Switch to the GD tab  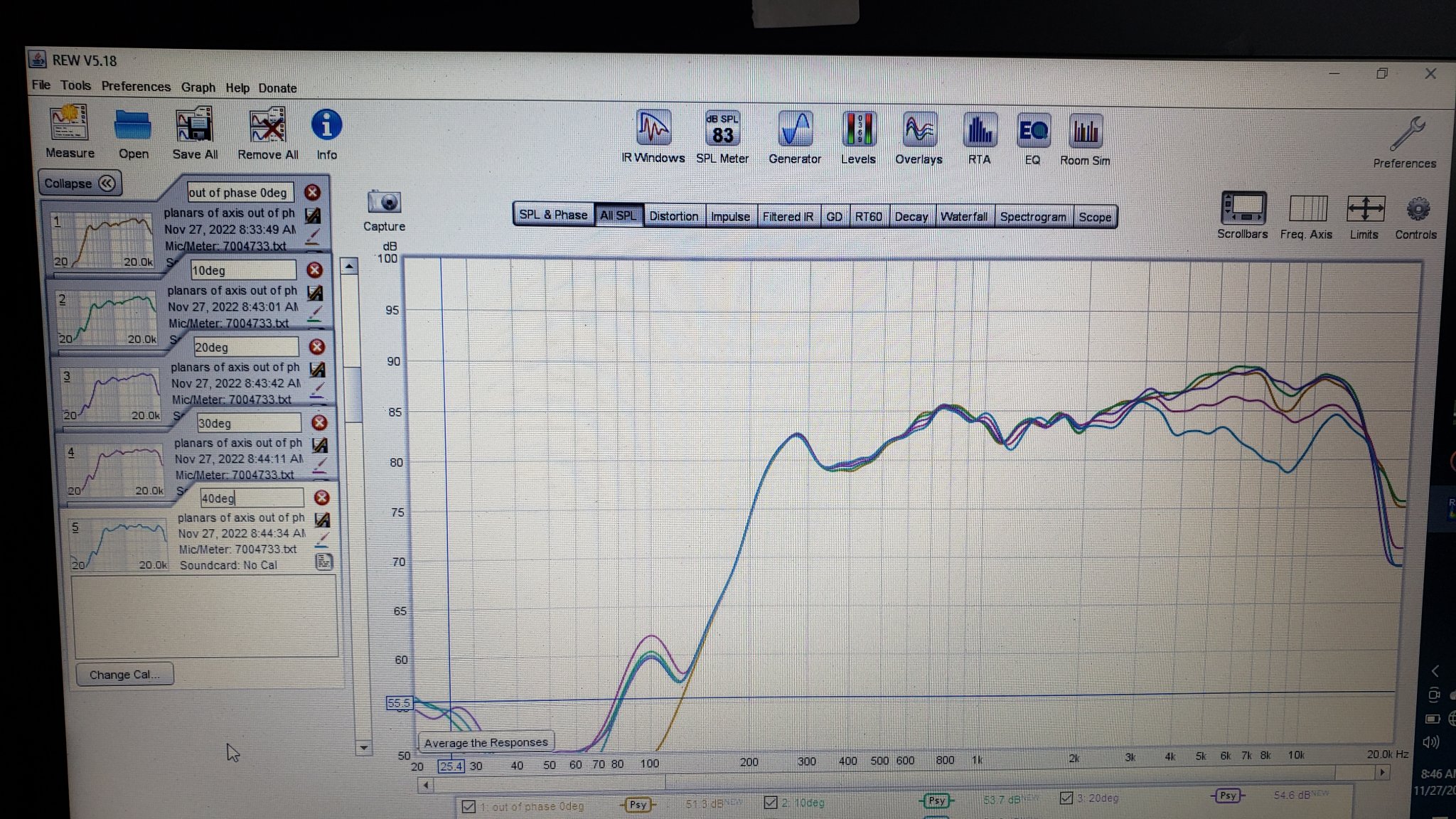click(835, 217)
